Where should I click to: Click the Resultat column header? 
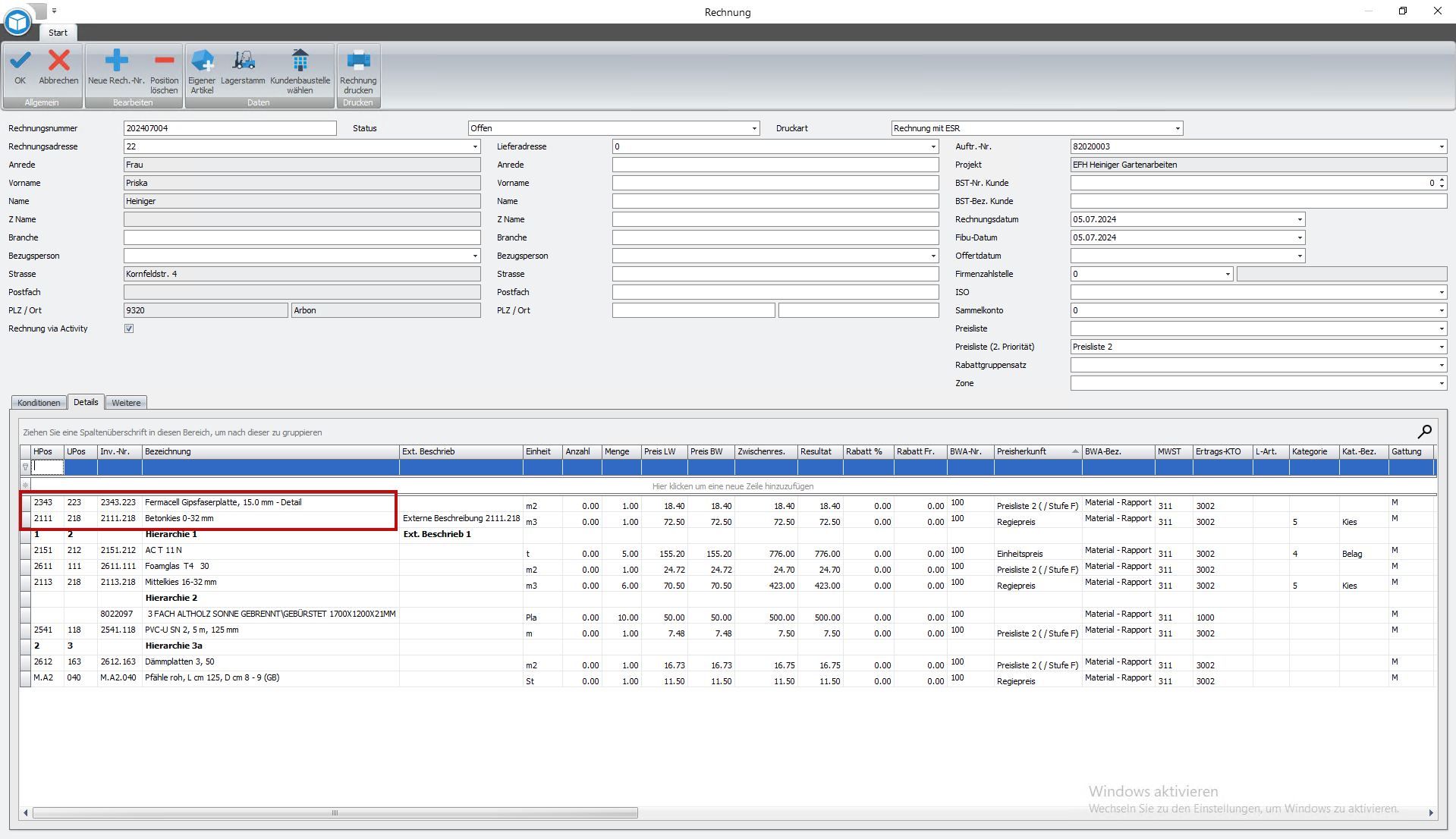click(820, 451)
